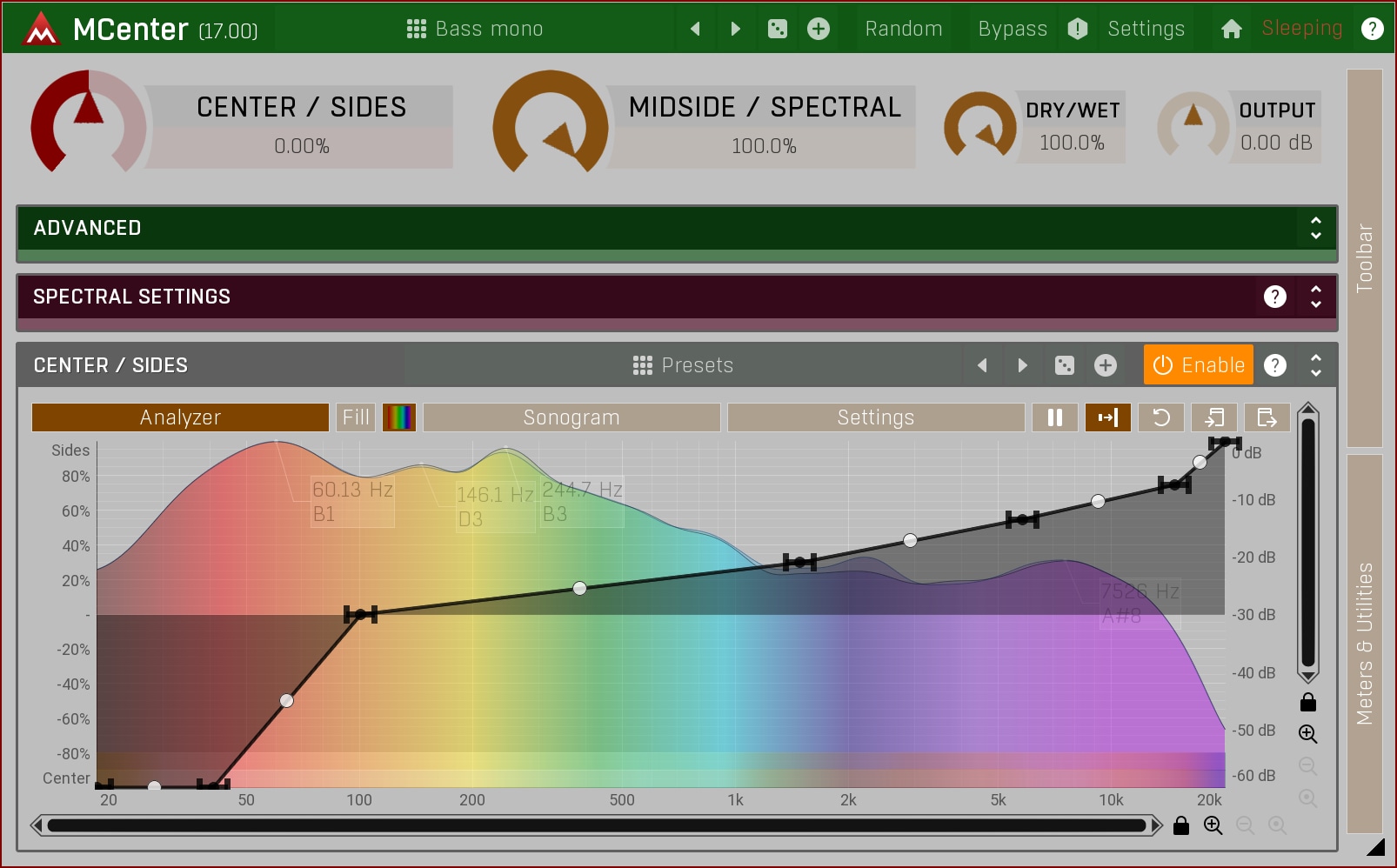The height and width of the screenshot is (868, 1397).
Task: Toggle the Fill option in analyzer
Action: tap(356, 417)
